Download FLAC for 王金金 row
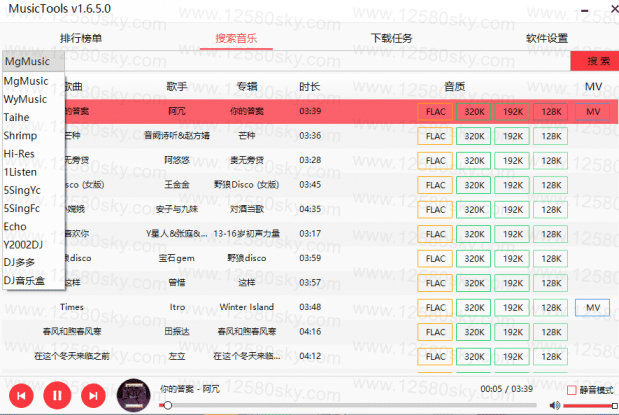 (435, 185)
